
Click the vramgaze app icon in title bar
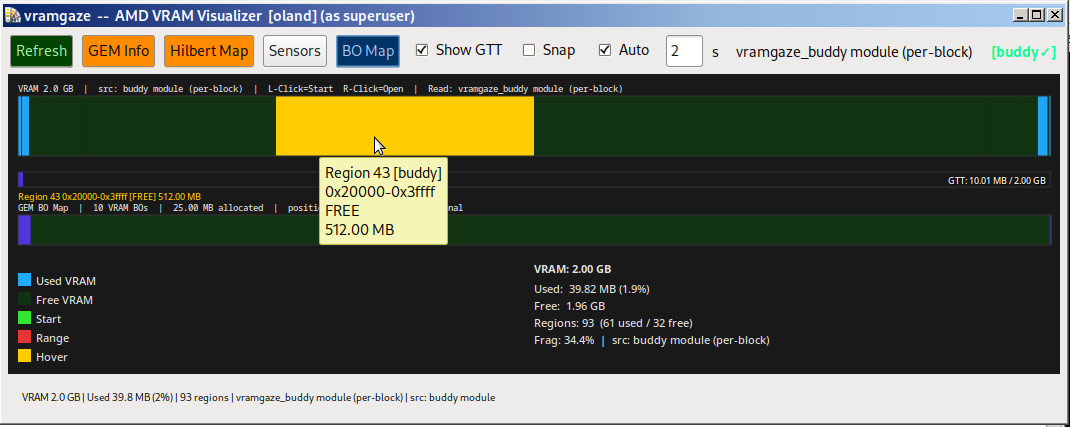point(12,17)
